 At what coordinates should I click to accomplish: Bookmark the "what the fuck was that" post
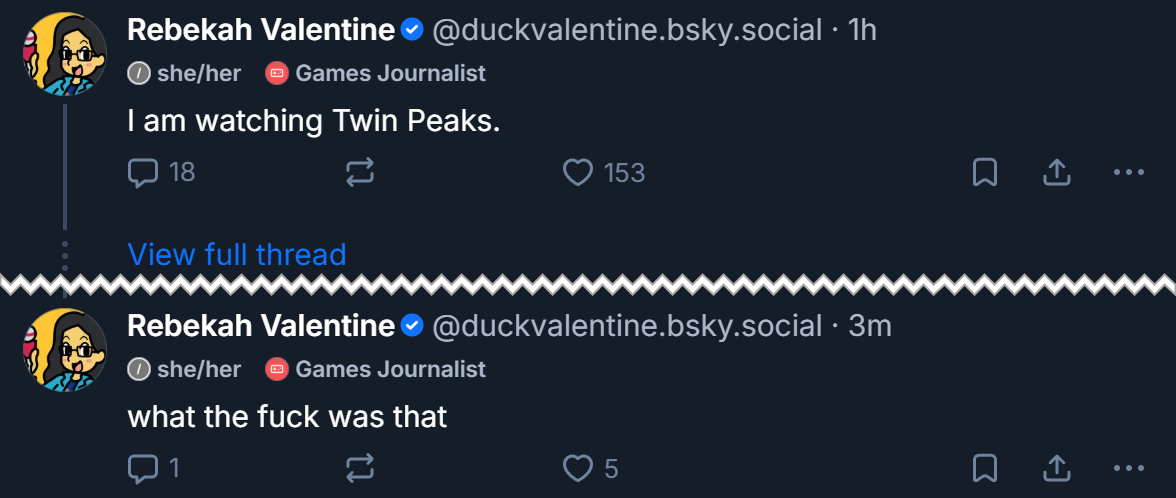click(x=985, y=468)
